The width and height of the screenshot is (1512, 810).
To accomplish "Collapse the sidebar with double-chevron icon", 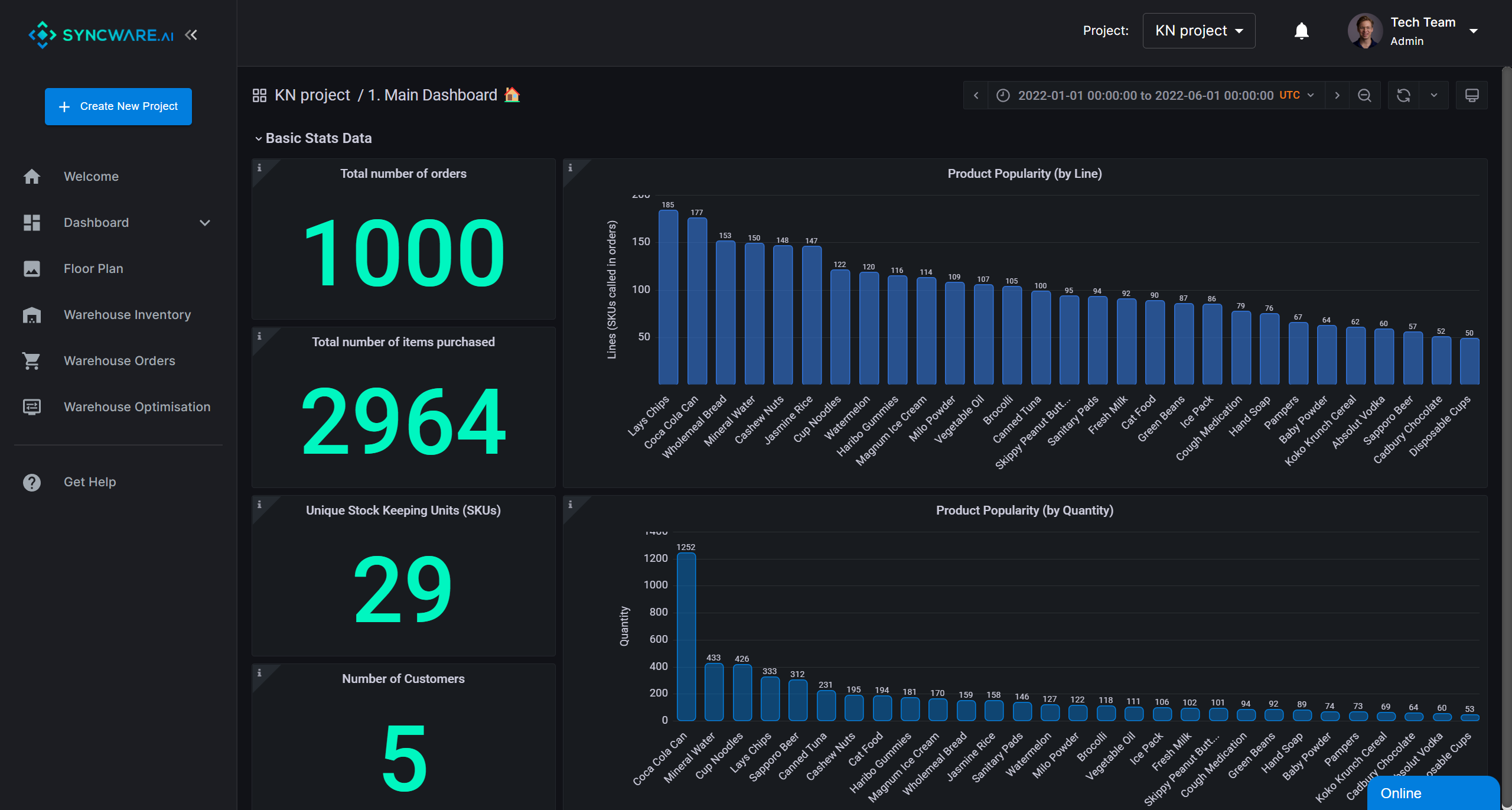I will point(191,35).
